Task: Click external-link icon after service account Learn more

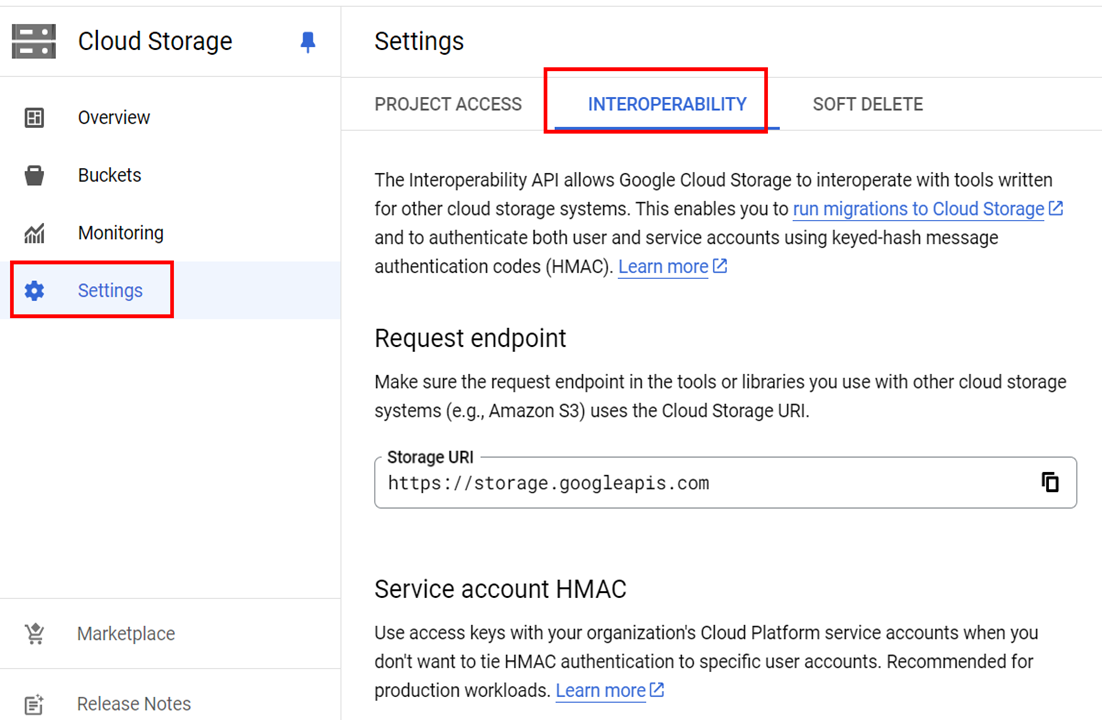Action: click(x=657, y=690)
